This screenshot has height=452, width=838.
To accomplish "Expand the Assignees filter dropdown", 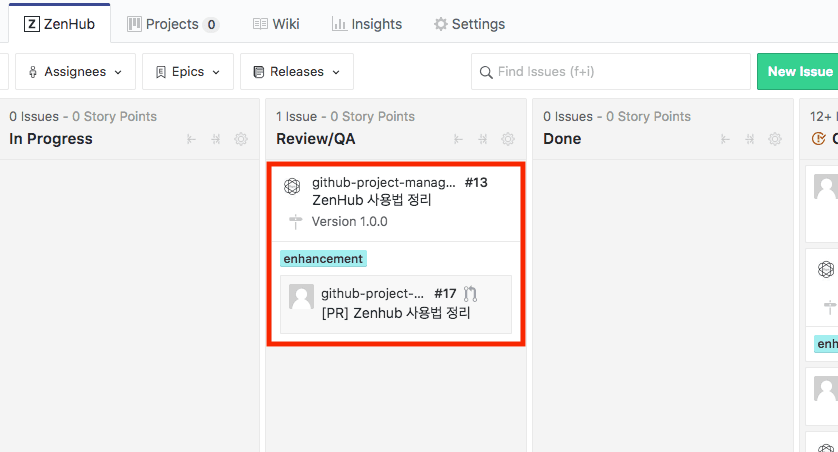I will point(75,72).
